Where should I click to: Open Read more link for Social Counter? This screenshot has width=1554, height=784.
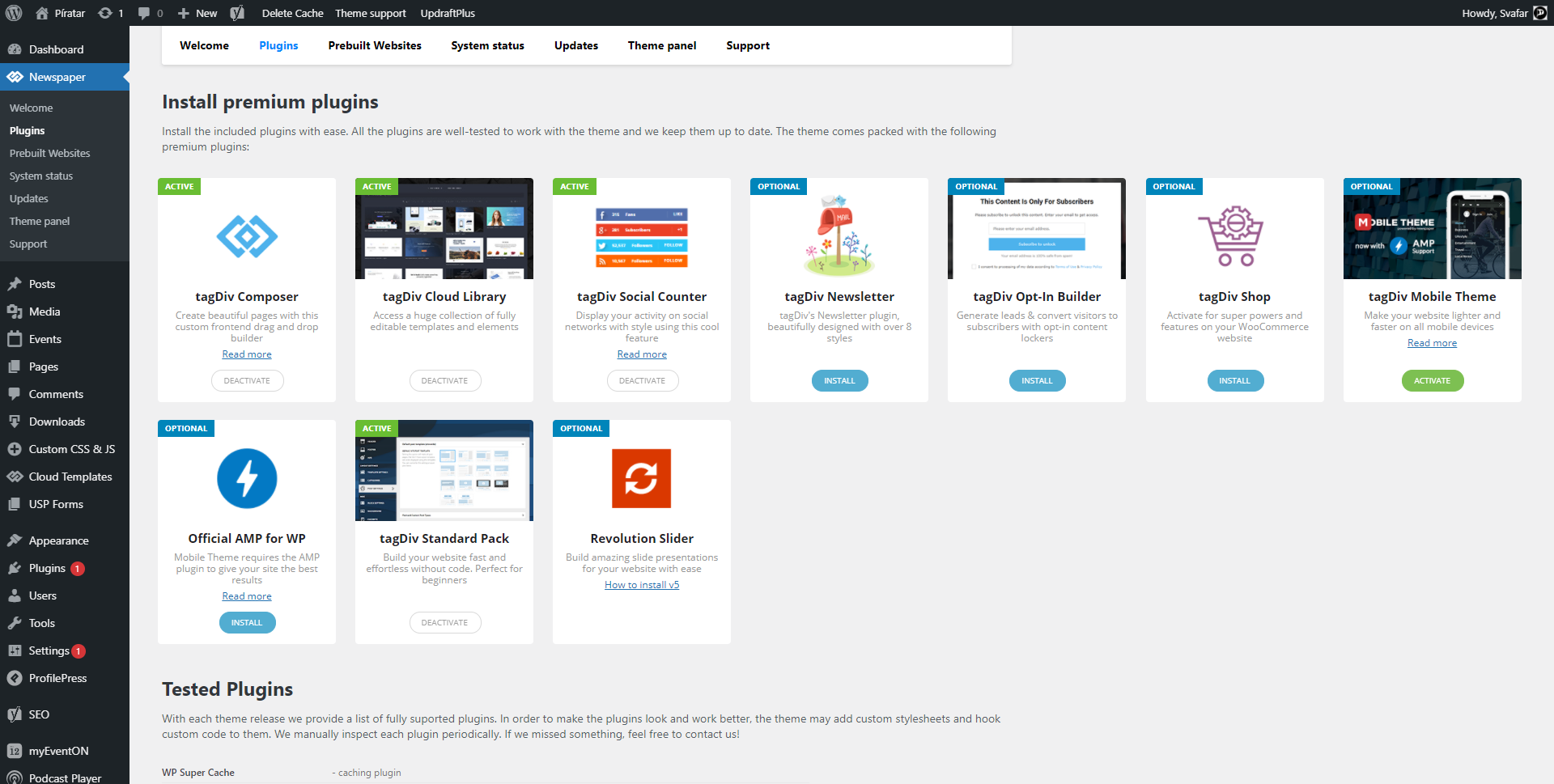(x=642, y=354)
